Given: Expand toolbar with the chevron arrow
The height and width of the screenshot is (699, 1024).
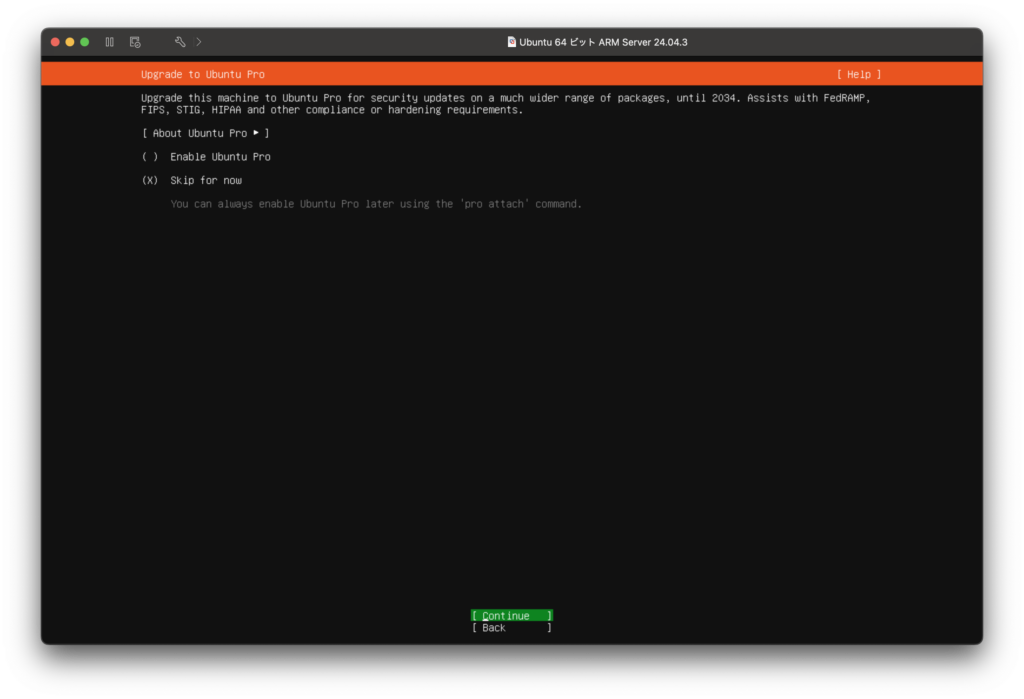Looking at the screenshot, I should point(199,42).
